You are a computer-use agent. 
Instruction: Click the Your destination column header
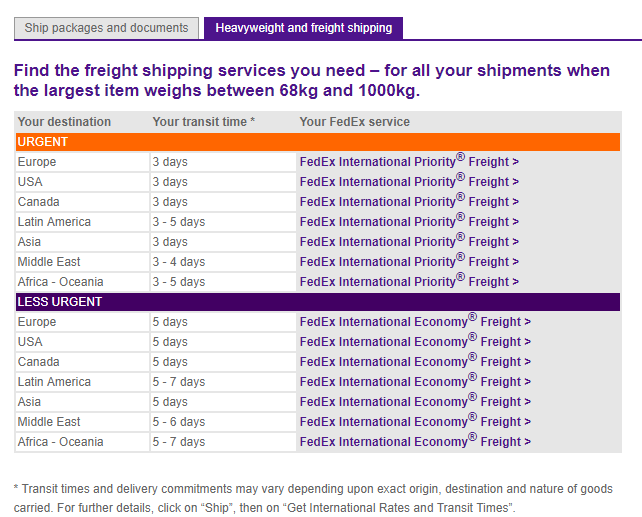pos(64,122)
